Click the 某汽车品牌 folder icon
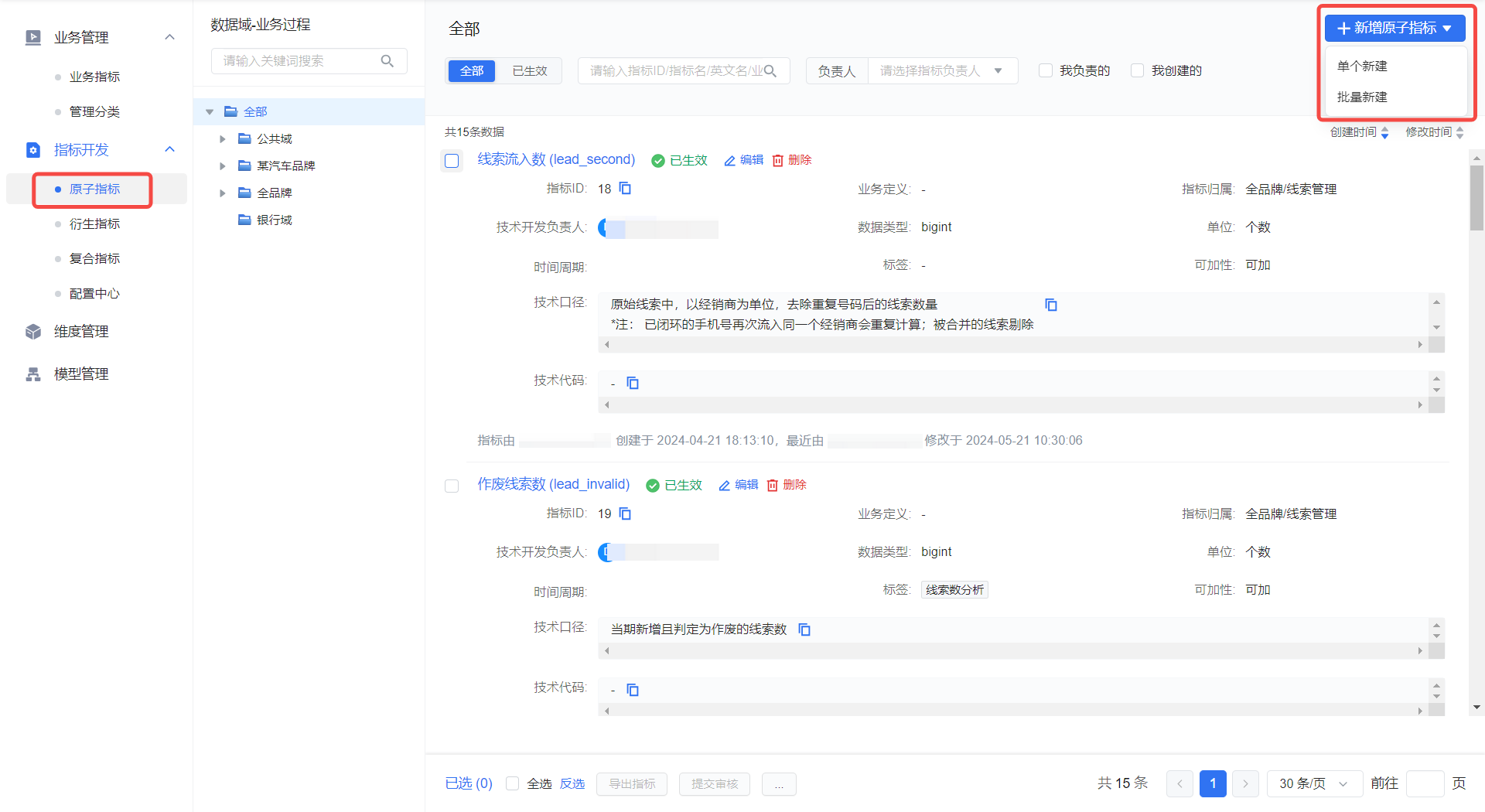The width and height of the screenshot is (1485, 812). [244, 165]
